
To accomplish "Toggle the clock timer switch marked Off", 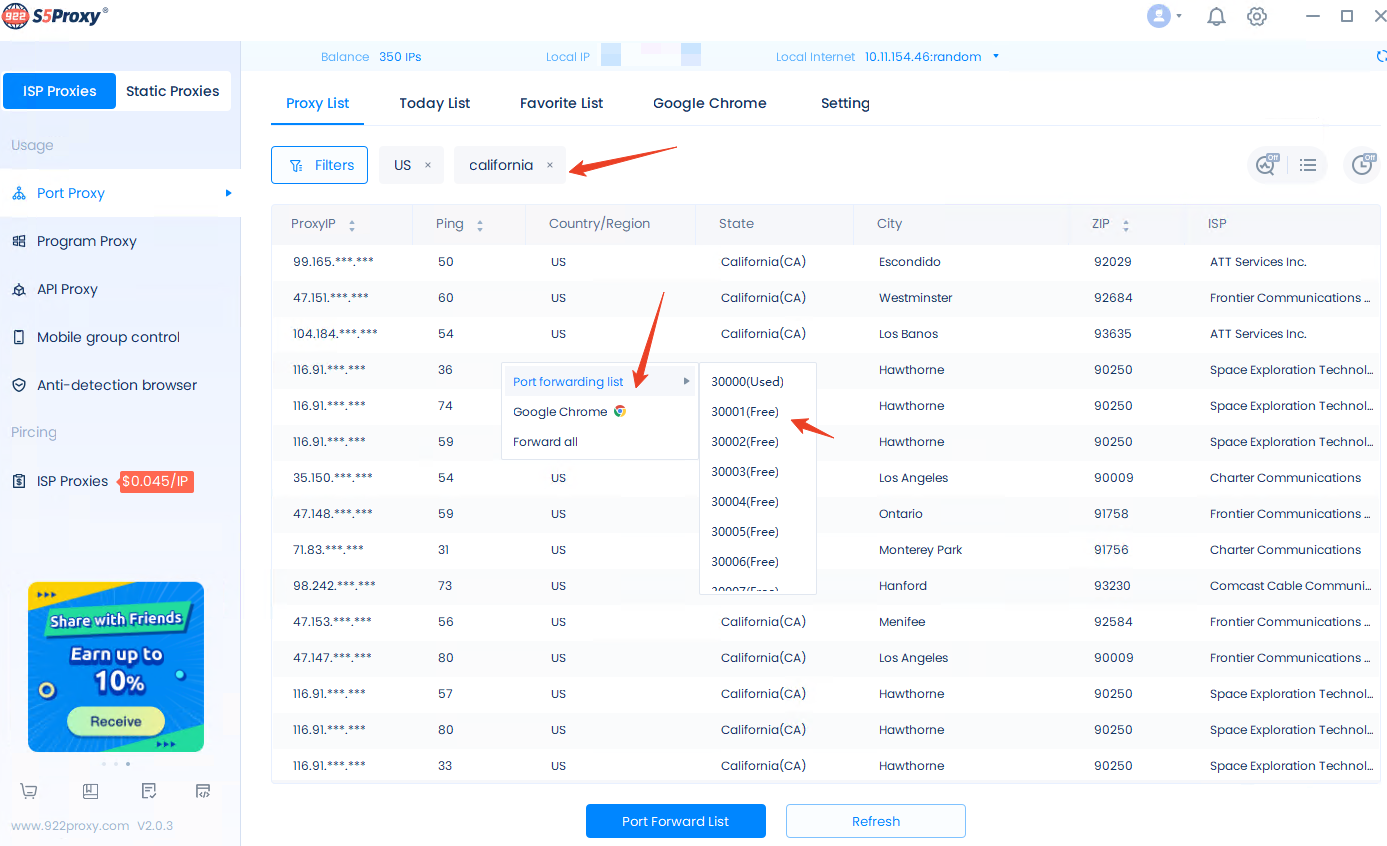I will (x=1362, y=165).
